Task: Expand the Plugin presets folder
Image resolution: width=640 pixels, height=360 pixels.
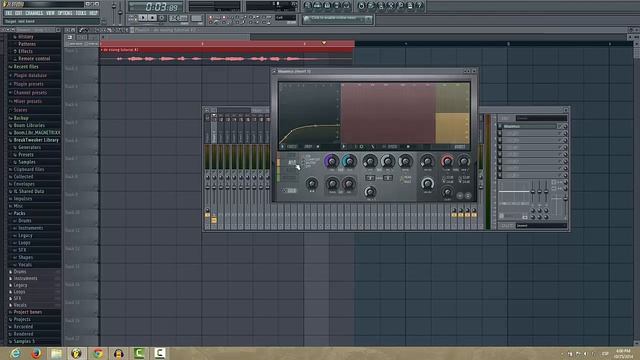Action: [29, 84]
